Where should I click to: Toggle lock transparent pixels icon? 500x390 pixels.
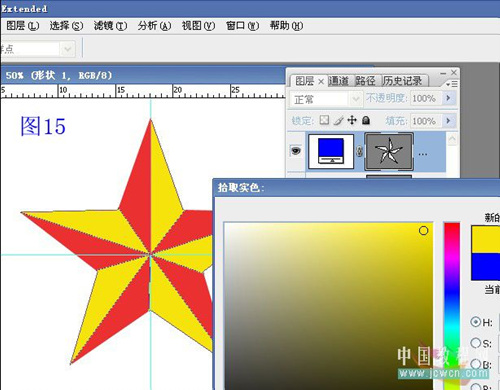[x=324, y=120]
